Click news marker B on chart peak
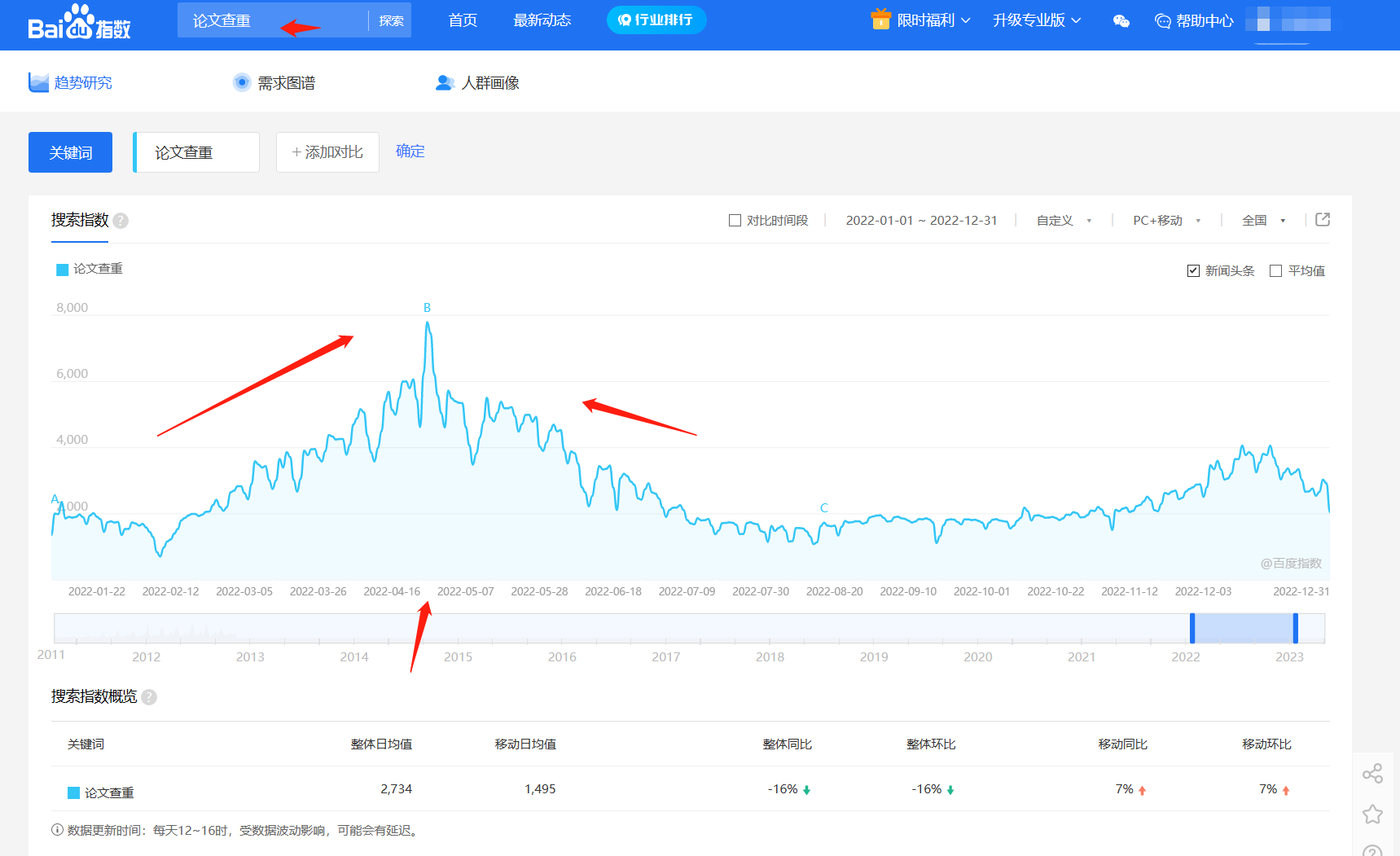Viewport: 1400px width, 856px height. (x=427, y=308)
